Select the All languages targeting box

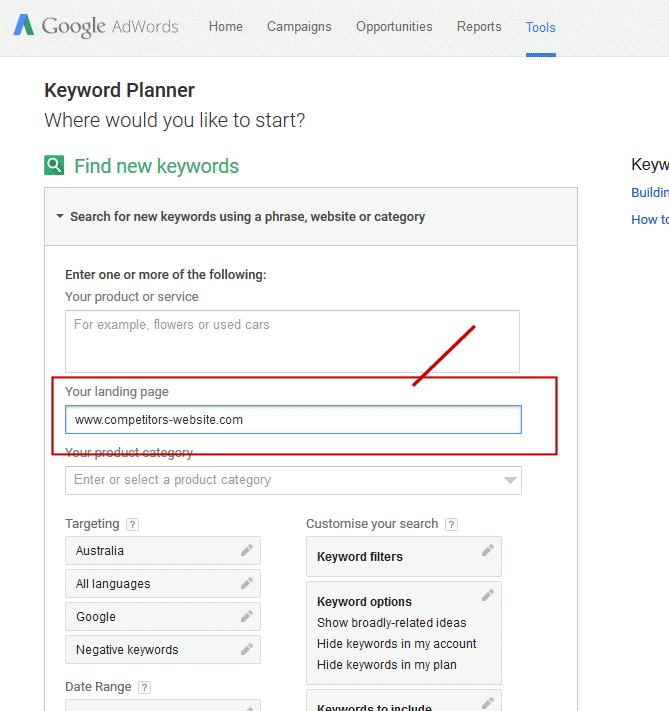pyautogui.click(x=163, y=584)
